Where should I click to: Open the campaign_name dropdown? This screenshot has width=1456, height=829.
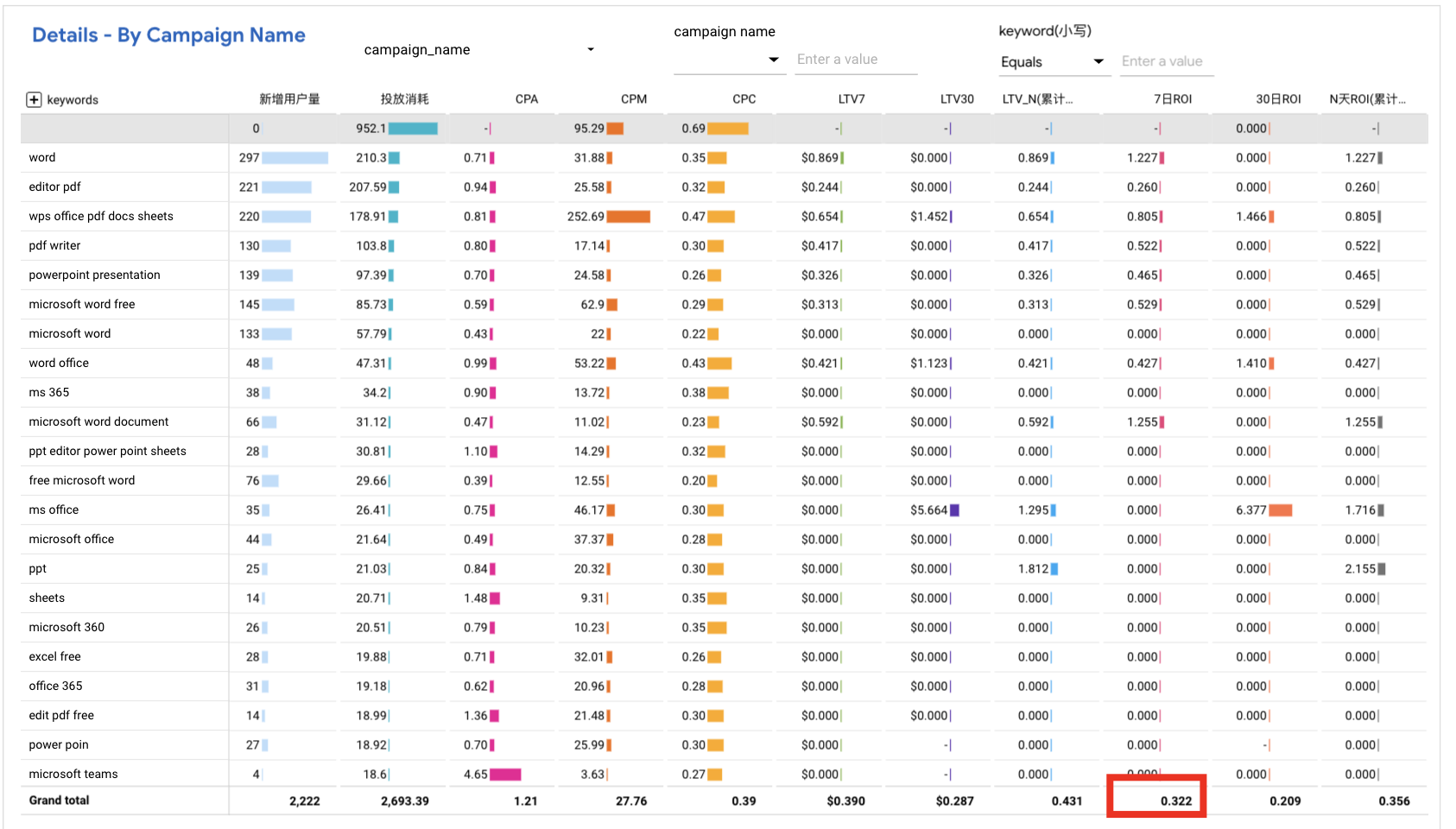click(x=479, y=49)
